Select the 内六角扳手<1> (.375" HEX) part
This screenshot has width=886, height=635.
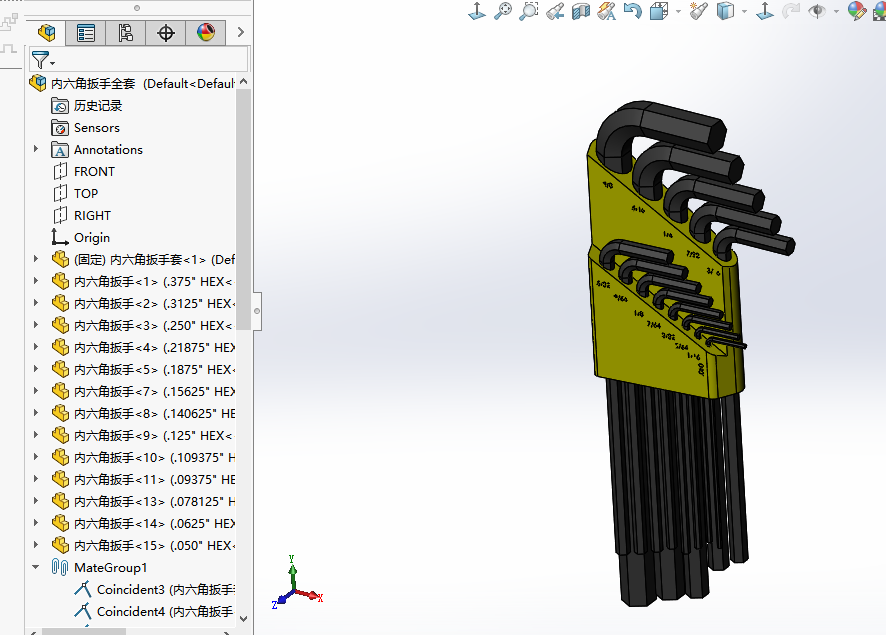click(153, 281)
